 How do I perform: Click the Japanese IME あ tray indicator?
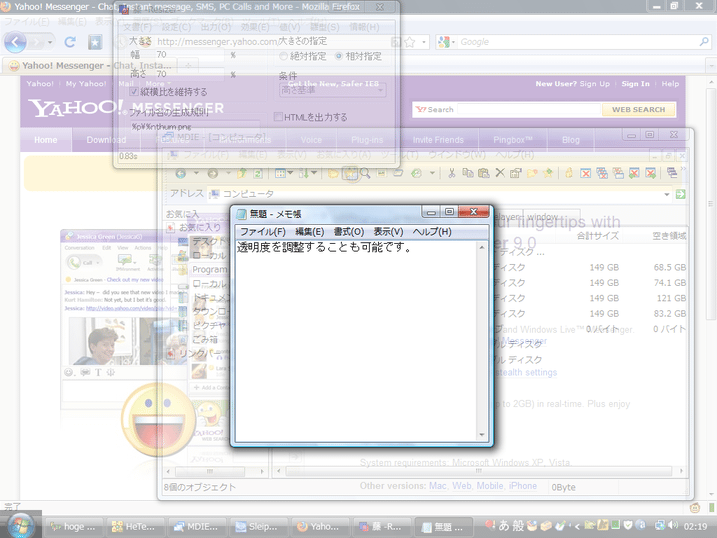click(504, 526)
